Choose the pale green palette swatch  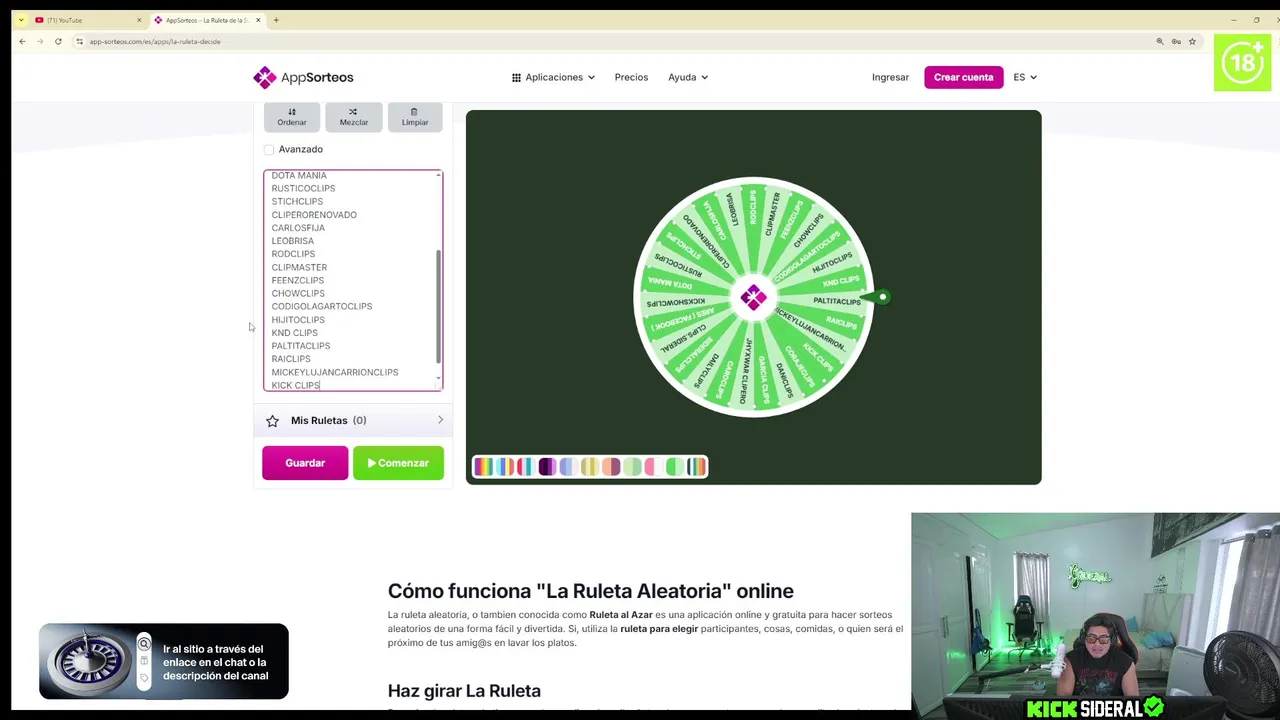click(x=632, y=466)
